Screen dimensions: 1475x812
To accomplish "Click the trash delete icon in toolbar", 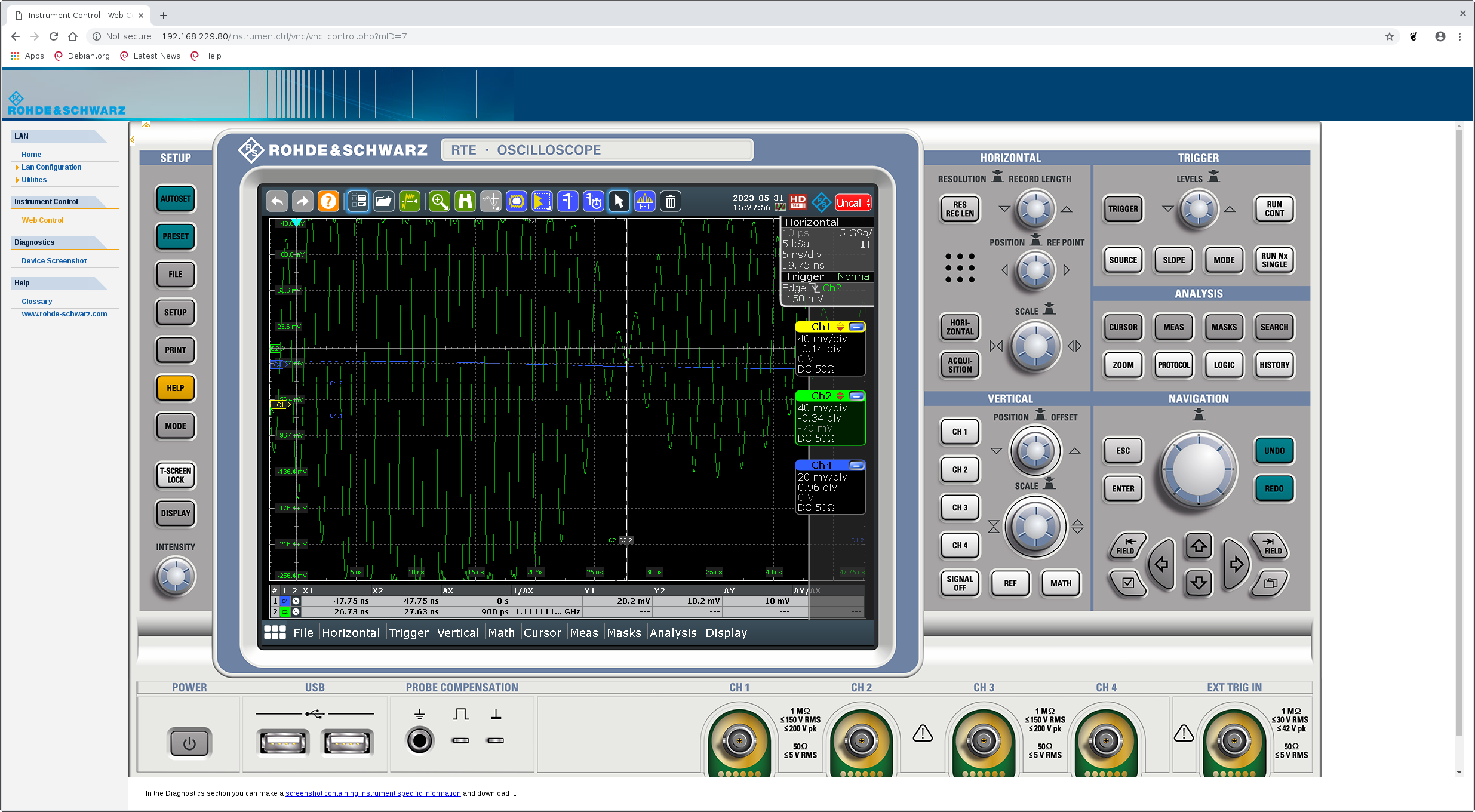I will point(670,202).
